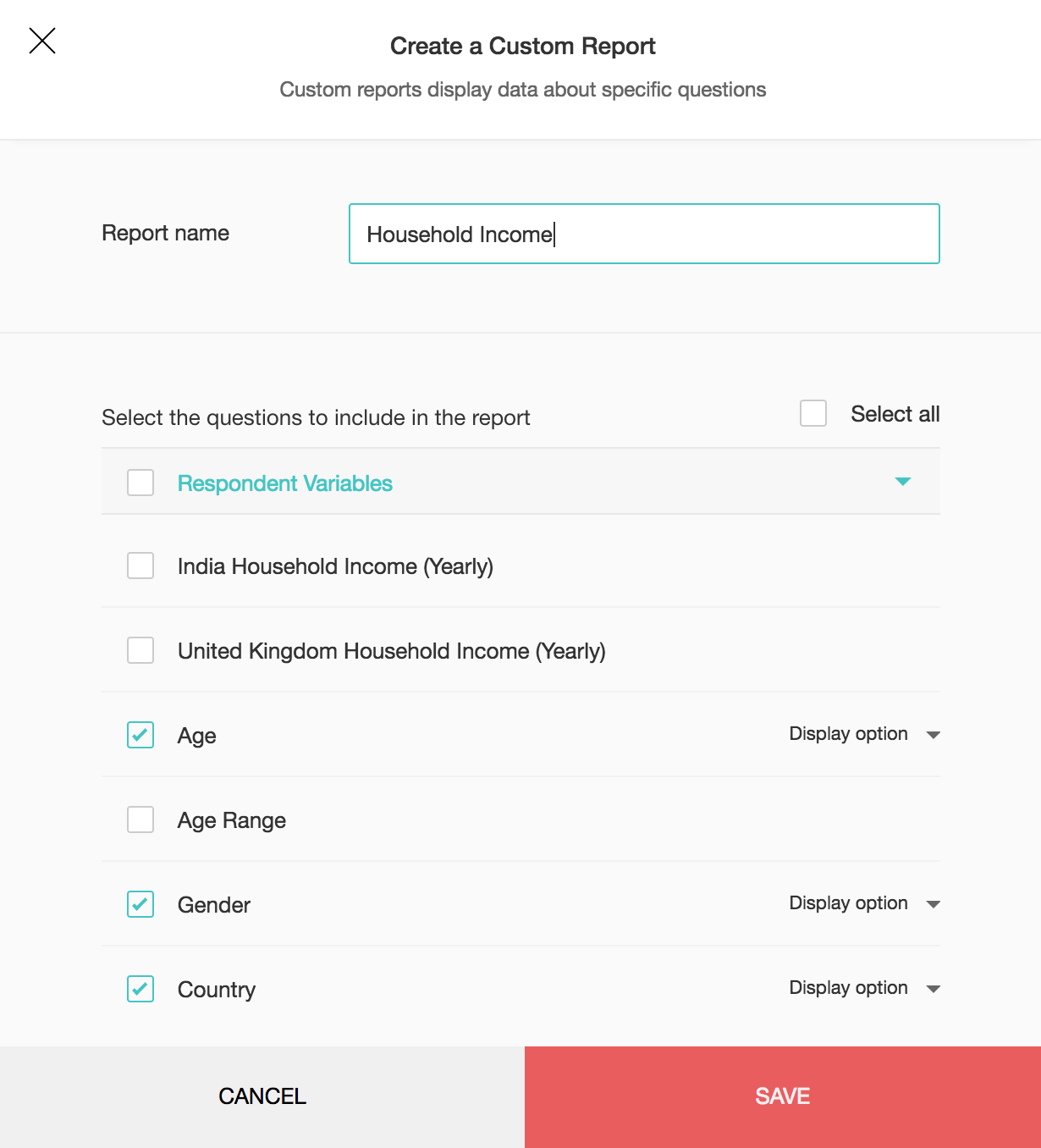Tick the Select all checkbox
Screen dimensions: 1041x1148
click(813, 414)
